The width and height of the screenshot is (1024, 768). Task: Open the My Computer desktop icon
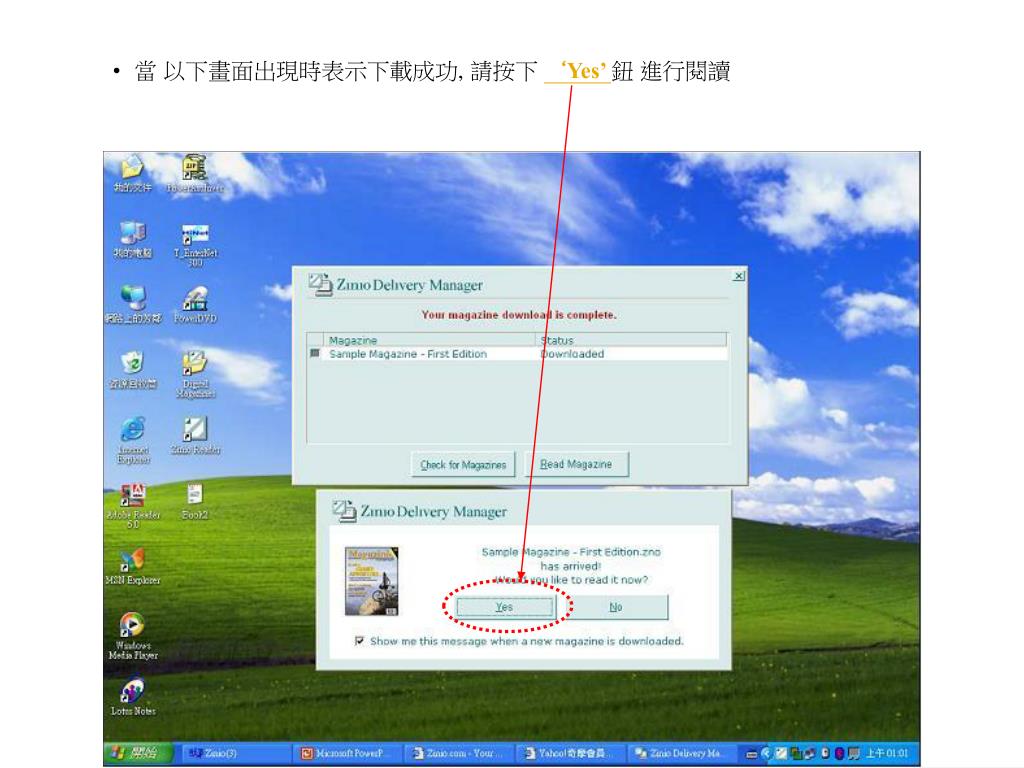click(133, 239)
